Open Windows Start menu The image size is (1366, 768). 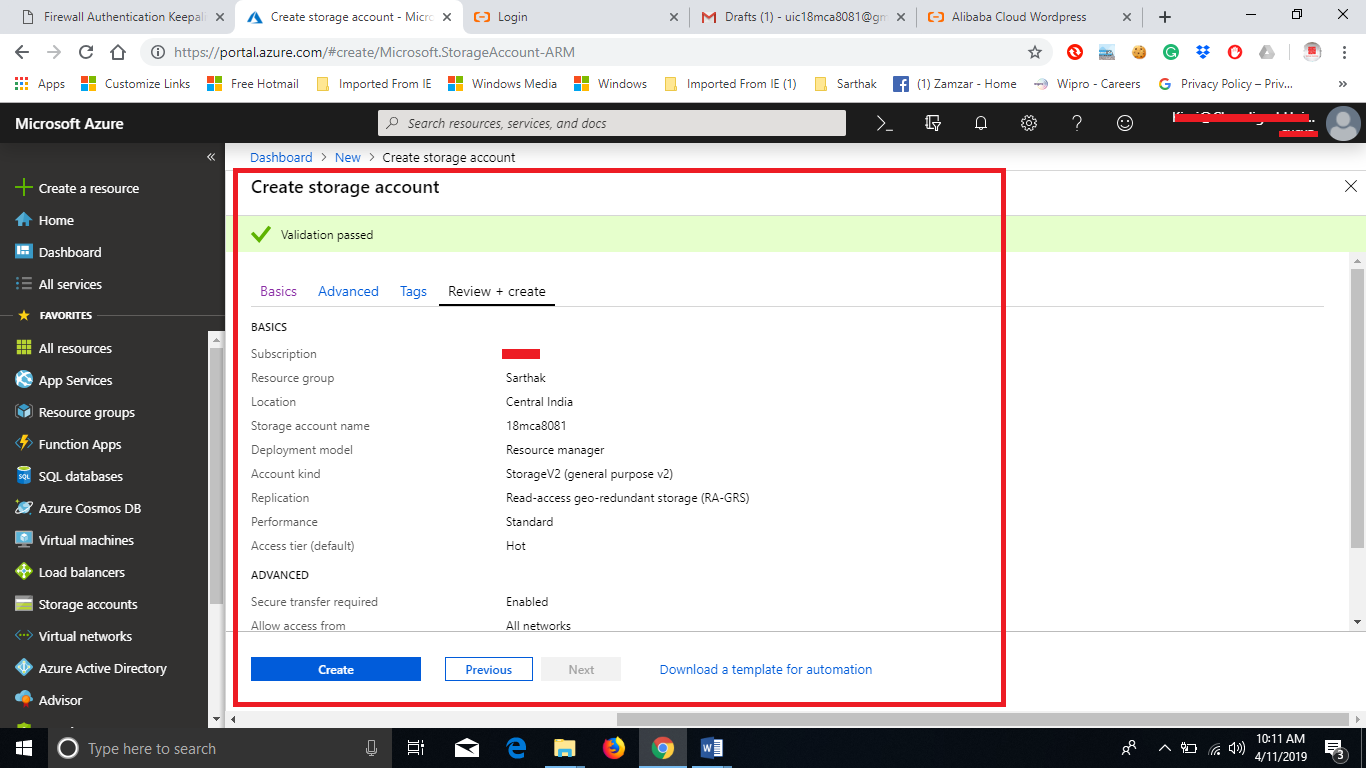(22, 748)
